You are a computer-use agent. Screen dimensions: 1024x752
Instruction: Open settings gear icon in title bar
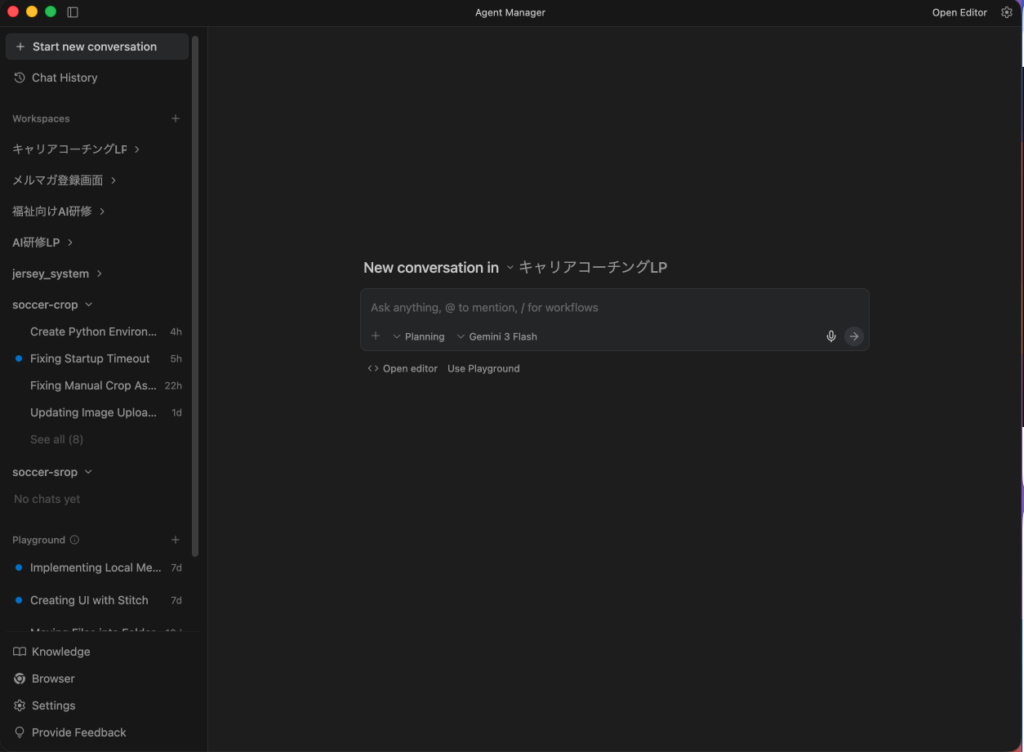click(x=1007, y=13)
